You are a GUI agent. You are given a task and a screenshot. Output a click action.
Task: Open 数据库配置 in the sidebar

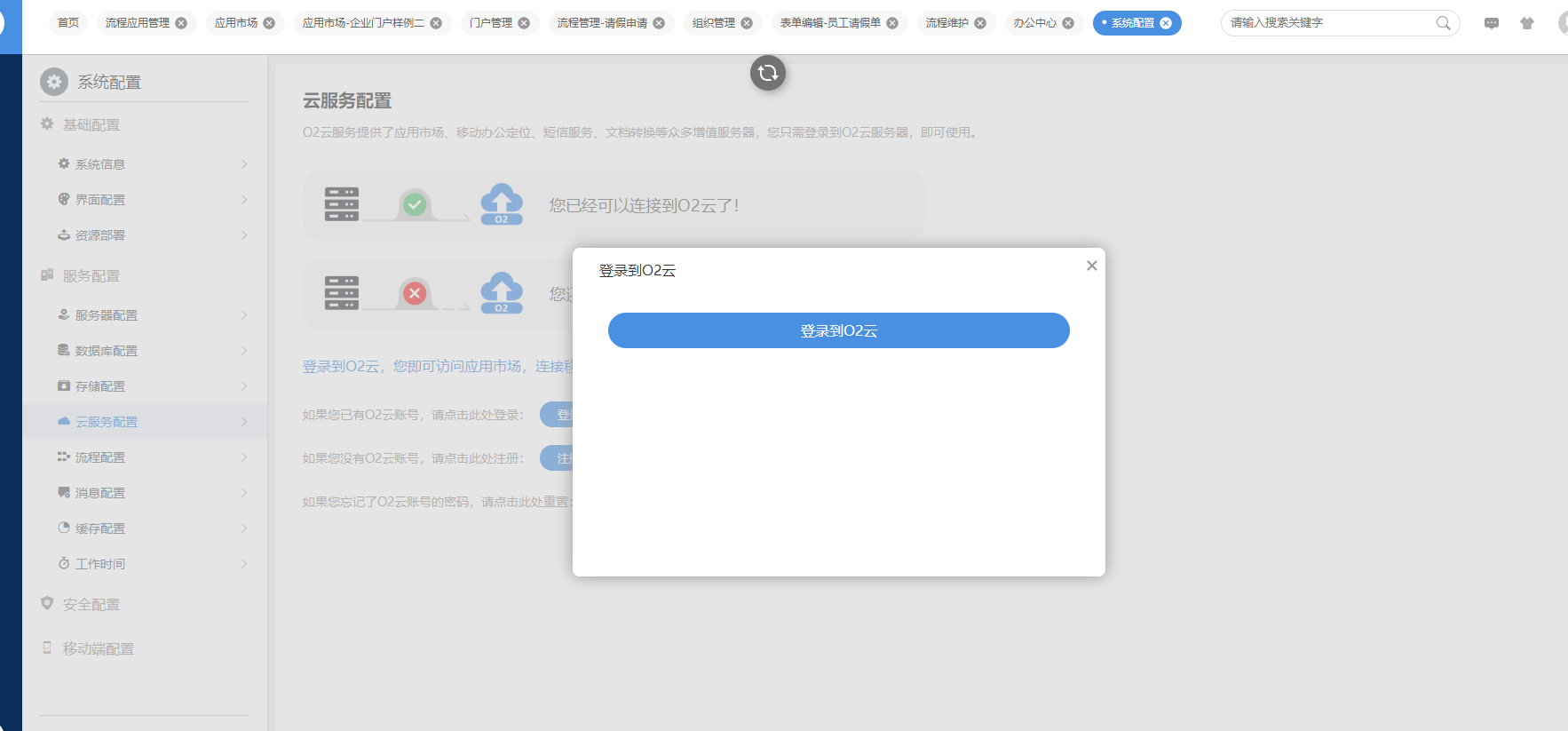click(x=145, y=351)
